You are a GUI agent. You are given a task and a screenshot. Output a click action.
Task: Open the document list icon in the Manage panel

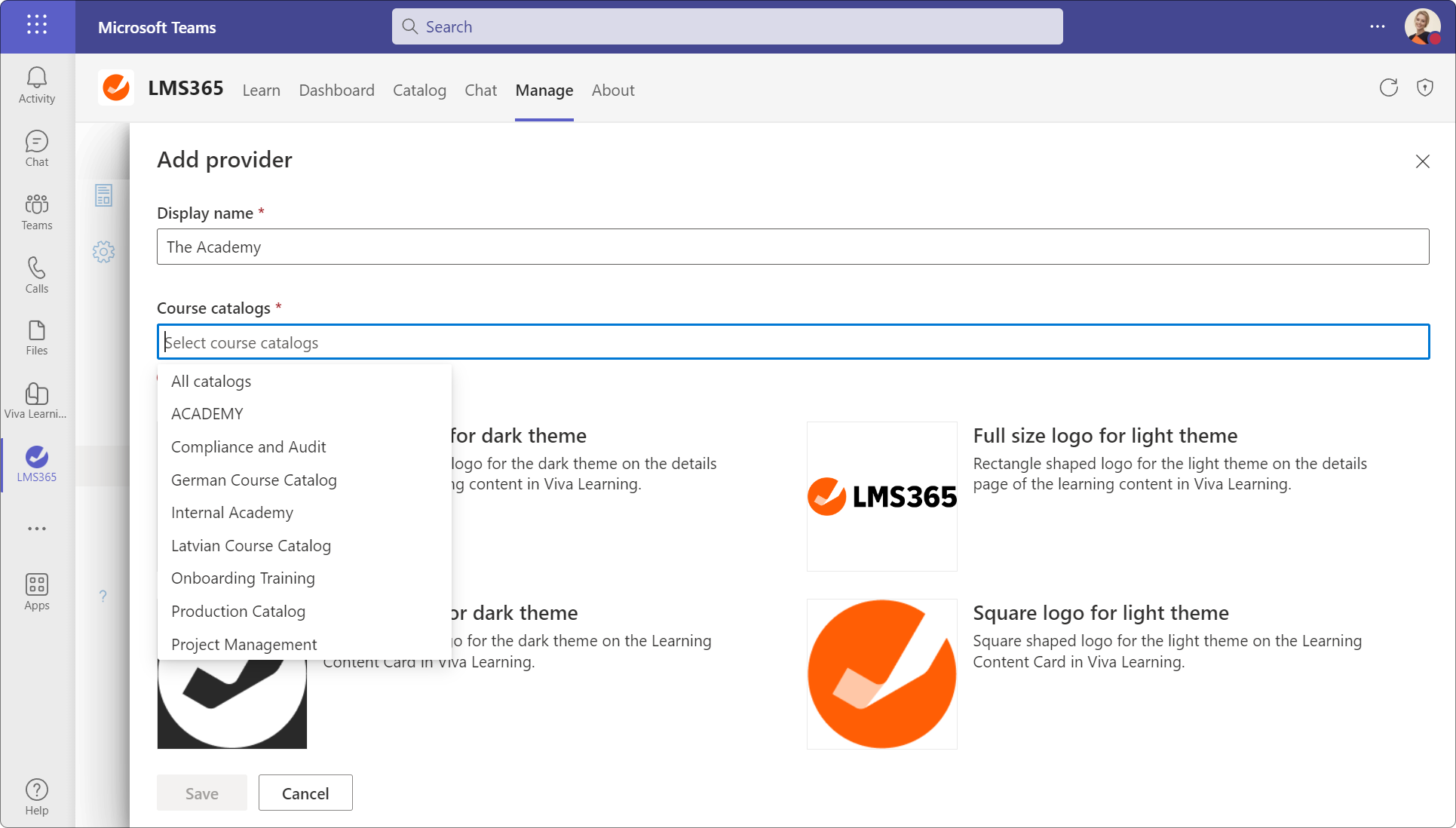104,195
